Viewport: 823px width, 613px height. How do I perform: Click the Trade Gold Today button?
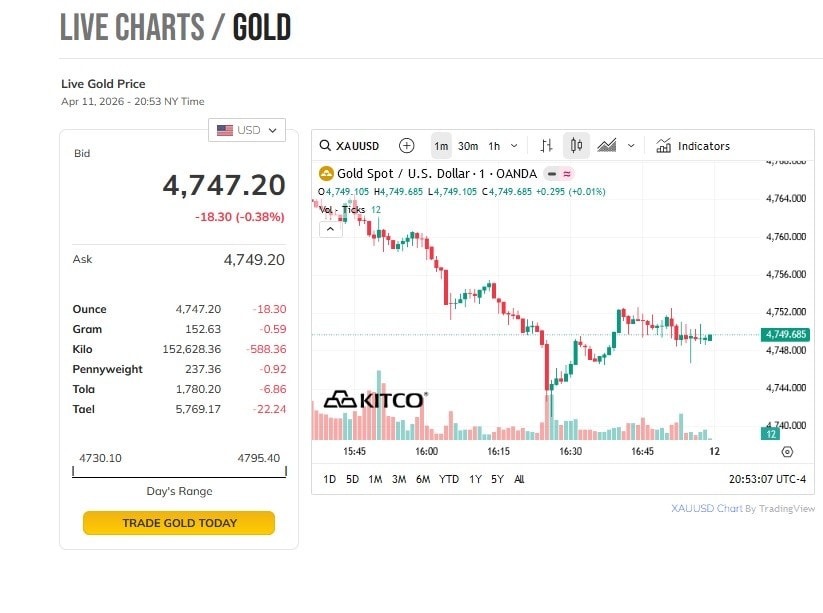click(179, 523)
